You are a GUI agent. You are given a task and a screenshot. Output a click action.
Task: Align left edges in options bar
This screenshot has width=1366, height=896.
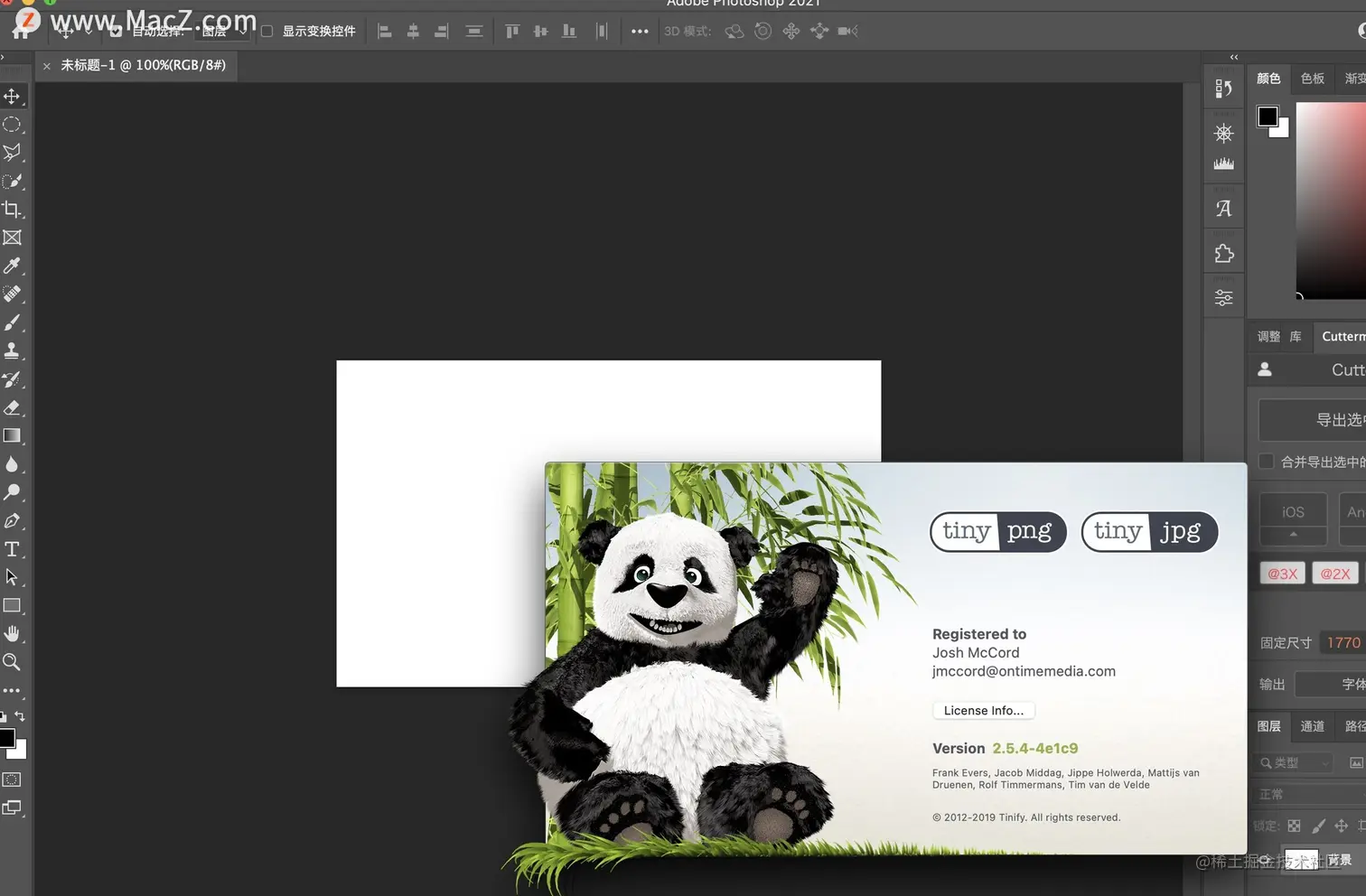[384, 32]
